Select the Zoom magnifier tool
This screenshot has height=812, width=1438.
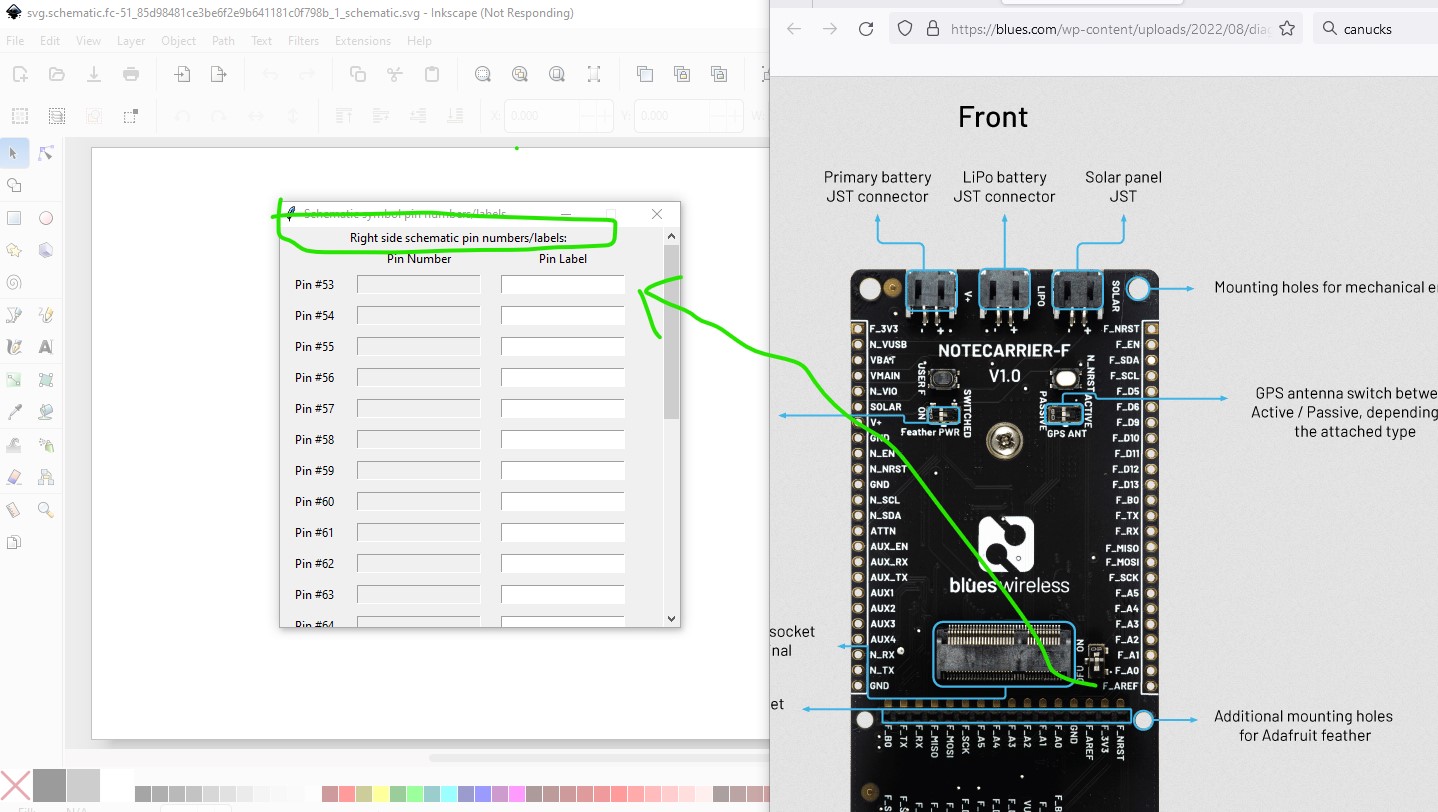click(45, 510)
